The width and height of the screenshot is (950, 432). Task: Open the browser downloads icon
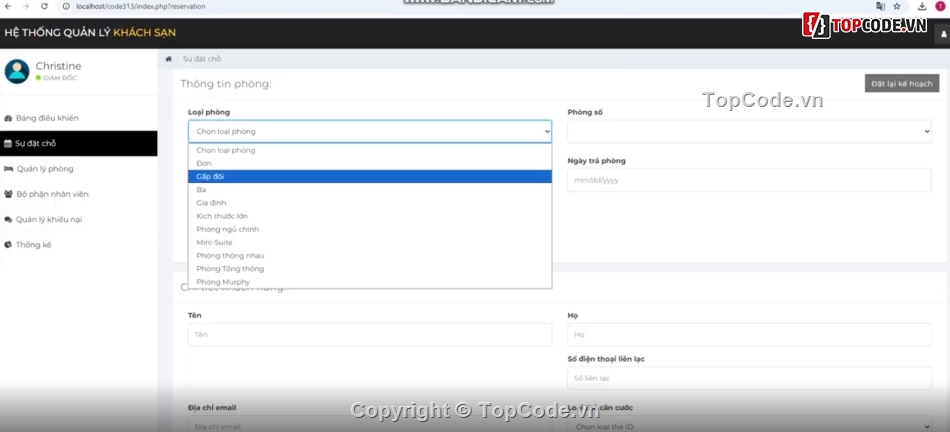[x=921, y=6]
